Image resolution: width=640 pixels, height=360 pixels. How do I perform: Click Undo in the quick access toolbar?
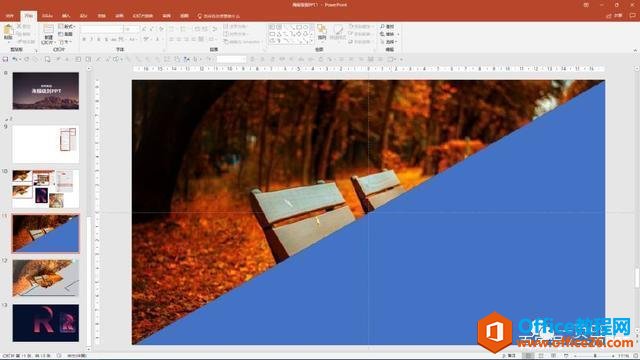(15, 60)
